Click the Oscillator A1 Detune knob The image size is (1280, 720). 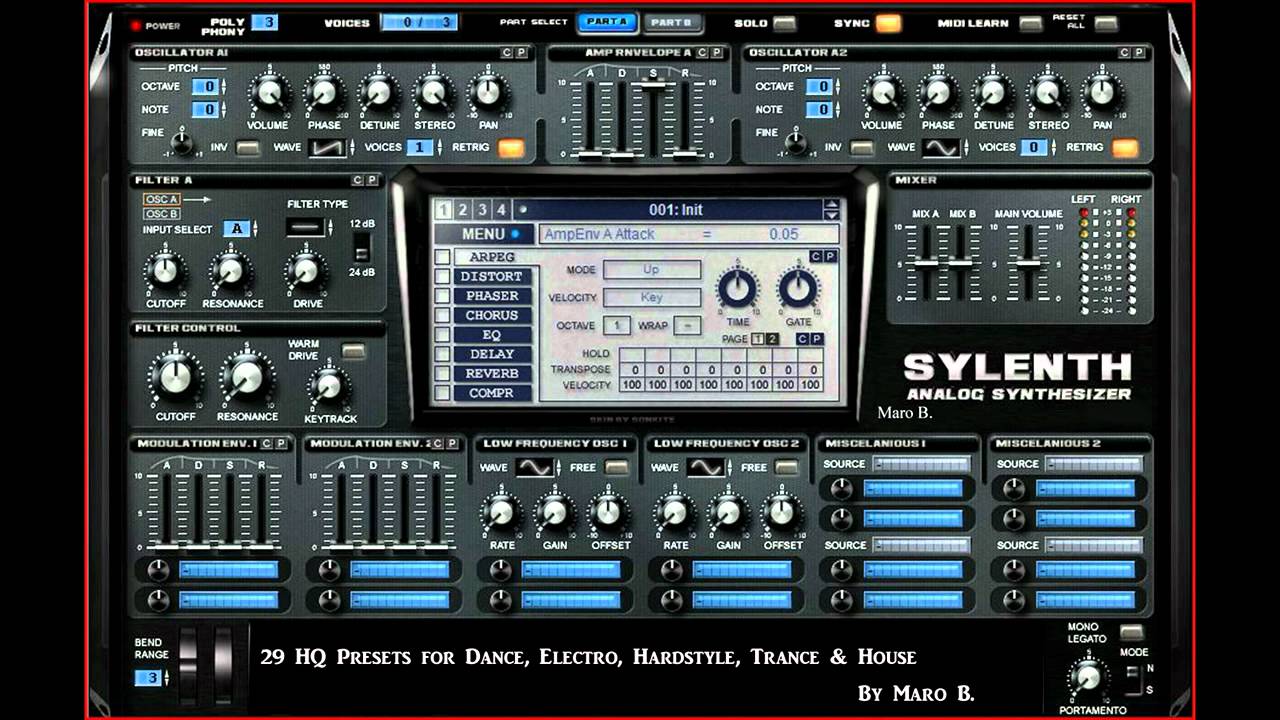[x=378, y=93]
